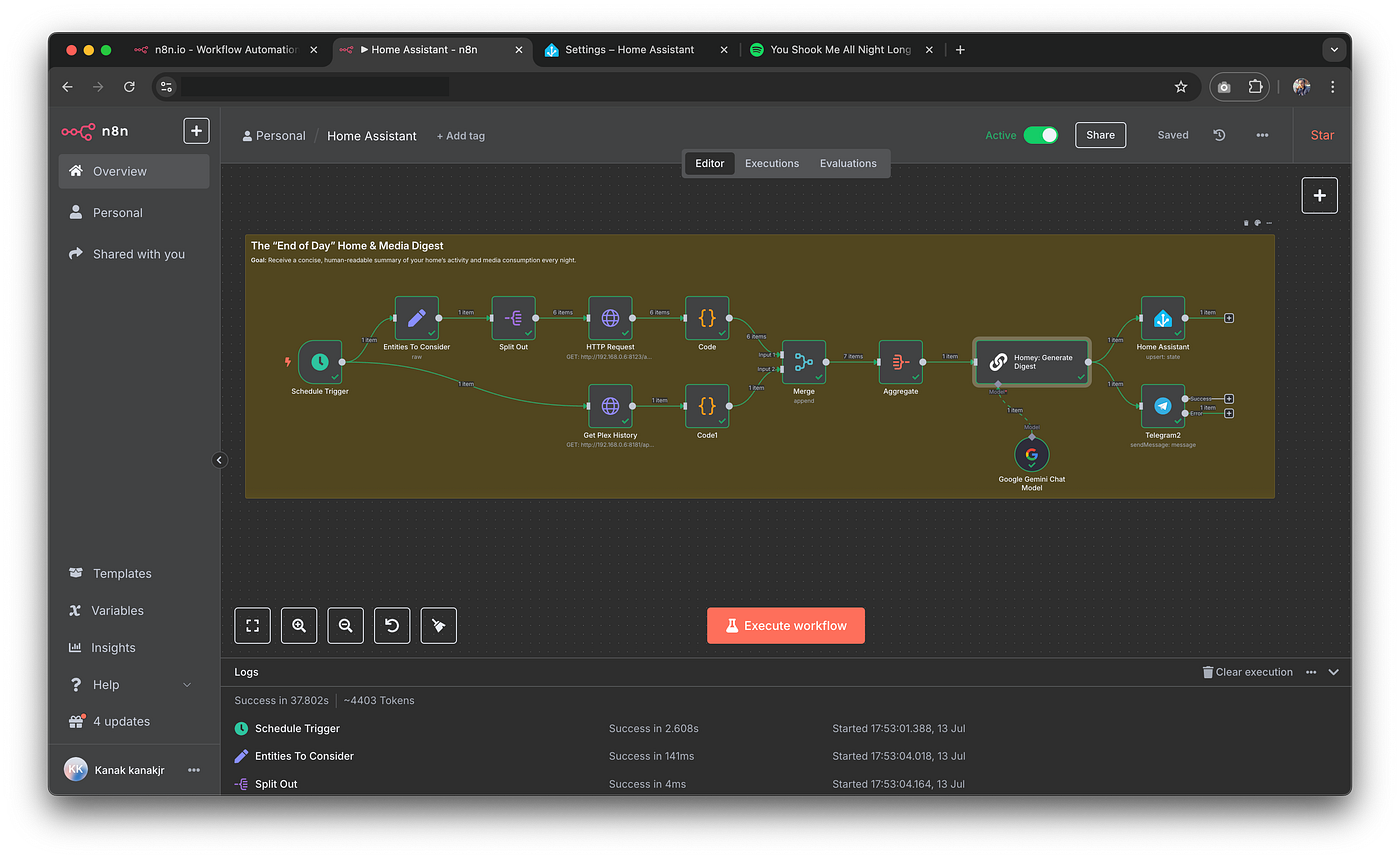Click the Share button
Viewport: 1400px width, 859px height.
pos(1100,135)
